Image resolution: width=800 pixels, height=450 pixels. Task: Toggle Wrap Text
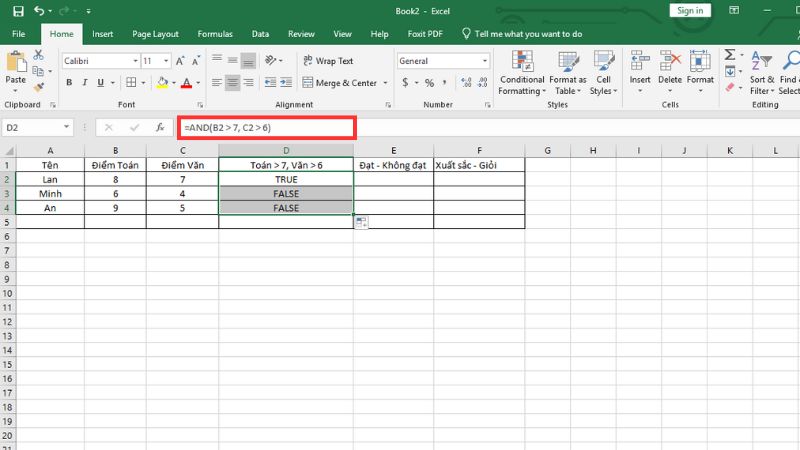pyautogui.click(x=328, y=61)
